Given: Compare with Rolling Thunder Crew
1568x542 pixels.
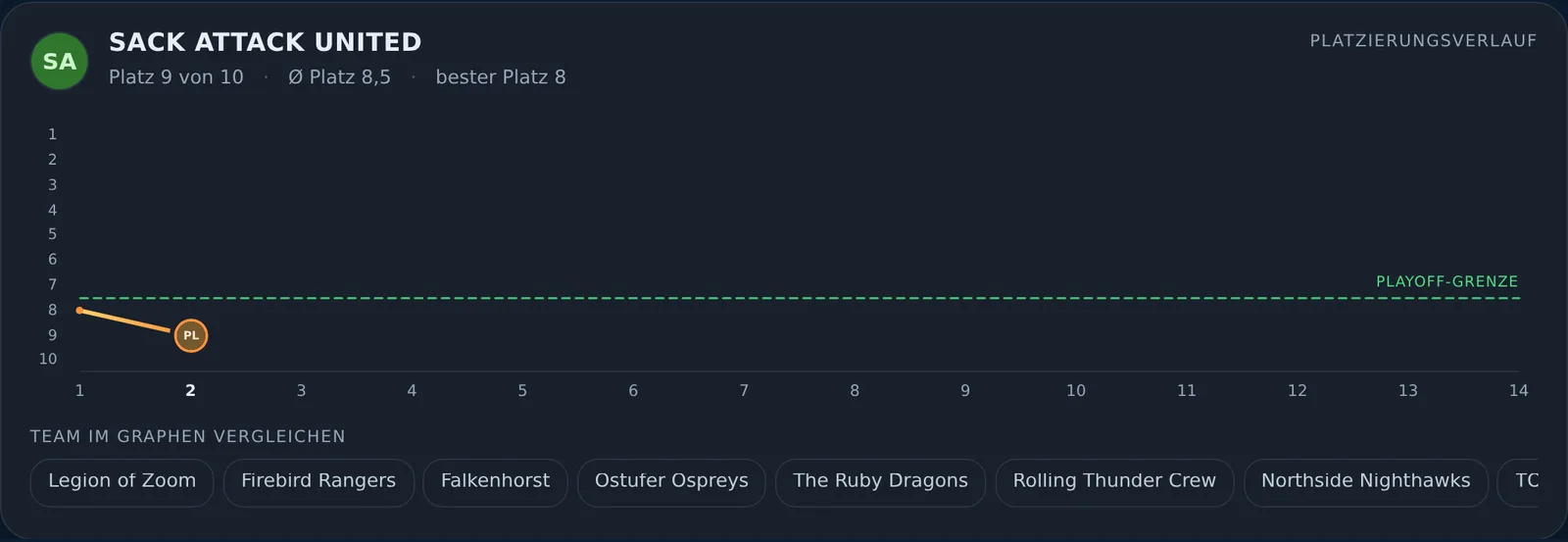Looking at the screenshot, I should click(1114, 482).
